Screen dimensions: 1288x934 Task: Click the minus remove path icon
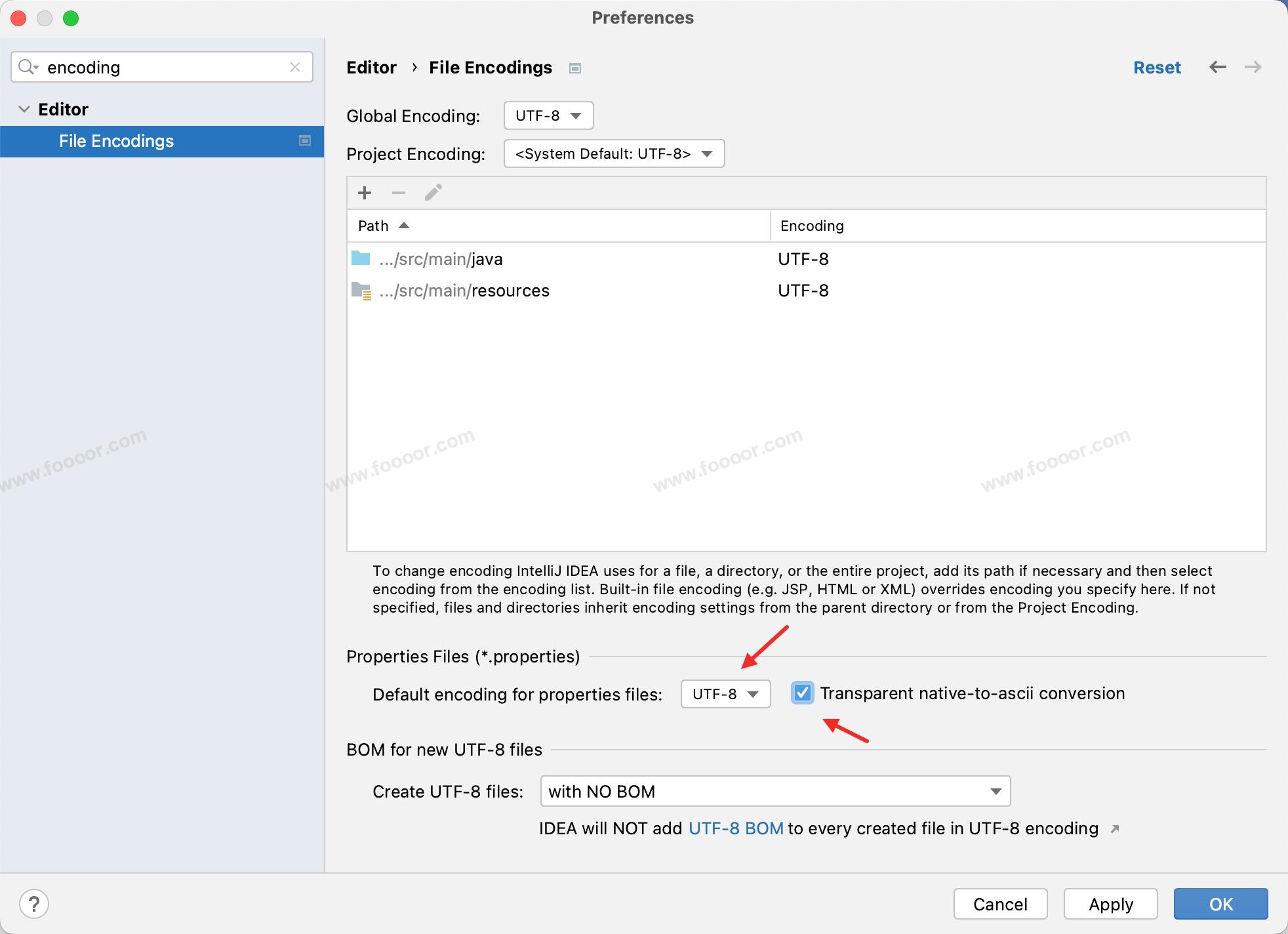(398, 193)
